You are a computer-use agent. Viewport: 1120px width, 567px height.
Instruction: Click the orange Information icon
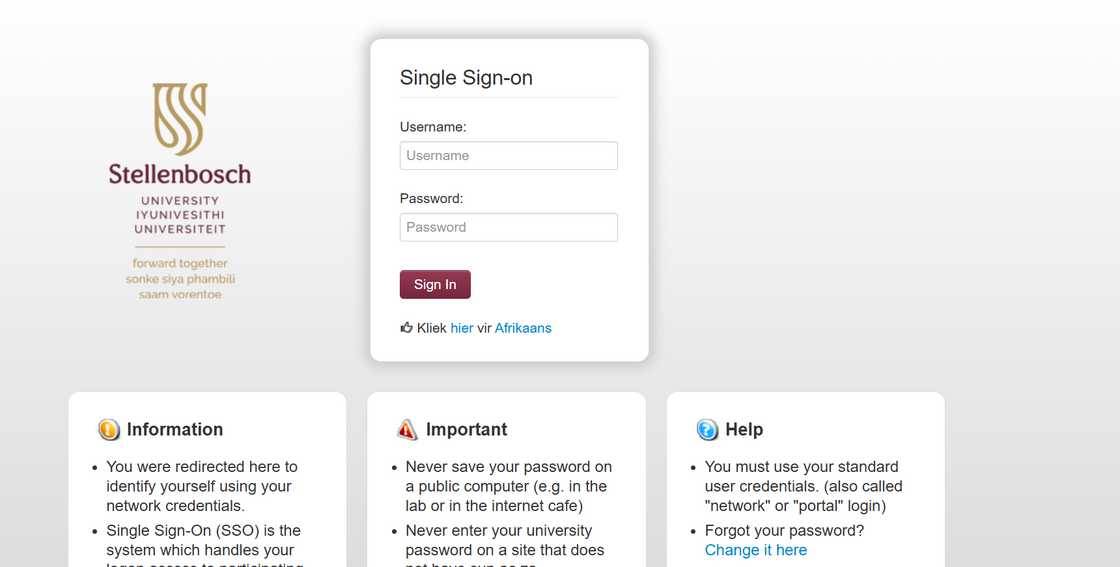(109, 430)
